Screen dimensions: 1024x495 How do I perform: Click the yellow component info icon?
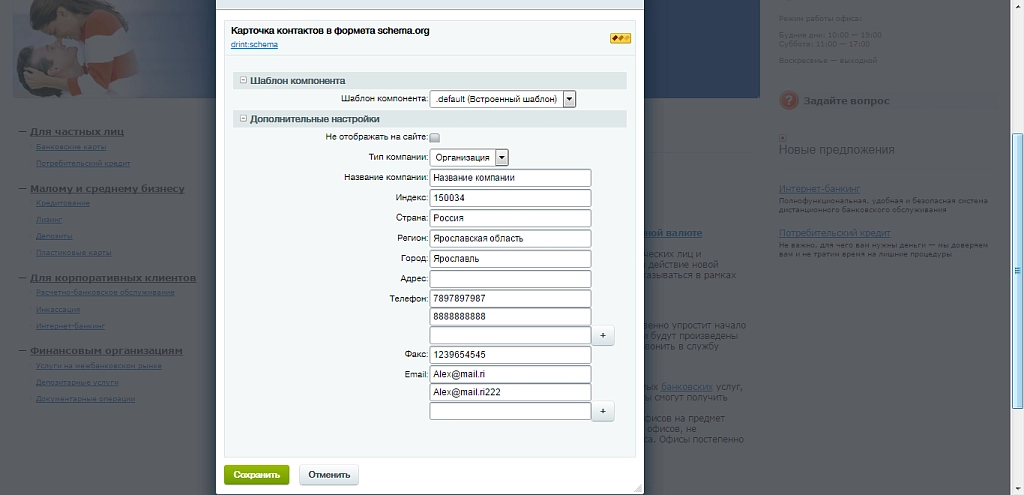tap(620, 39)
